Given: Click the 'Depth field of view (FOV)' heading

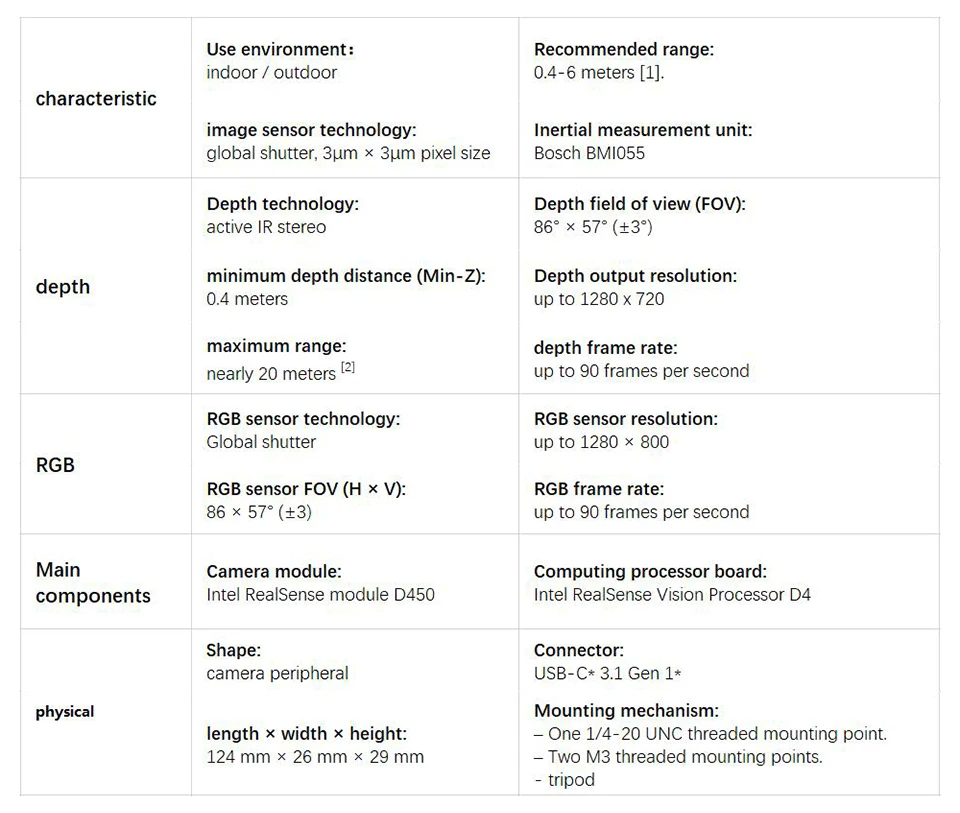Looking at the screenshot, I should (x=639, y=204).
